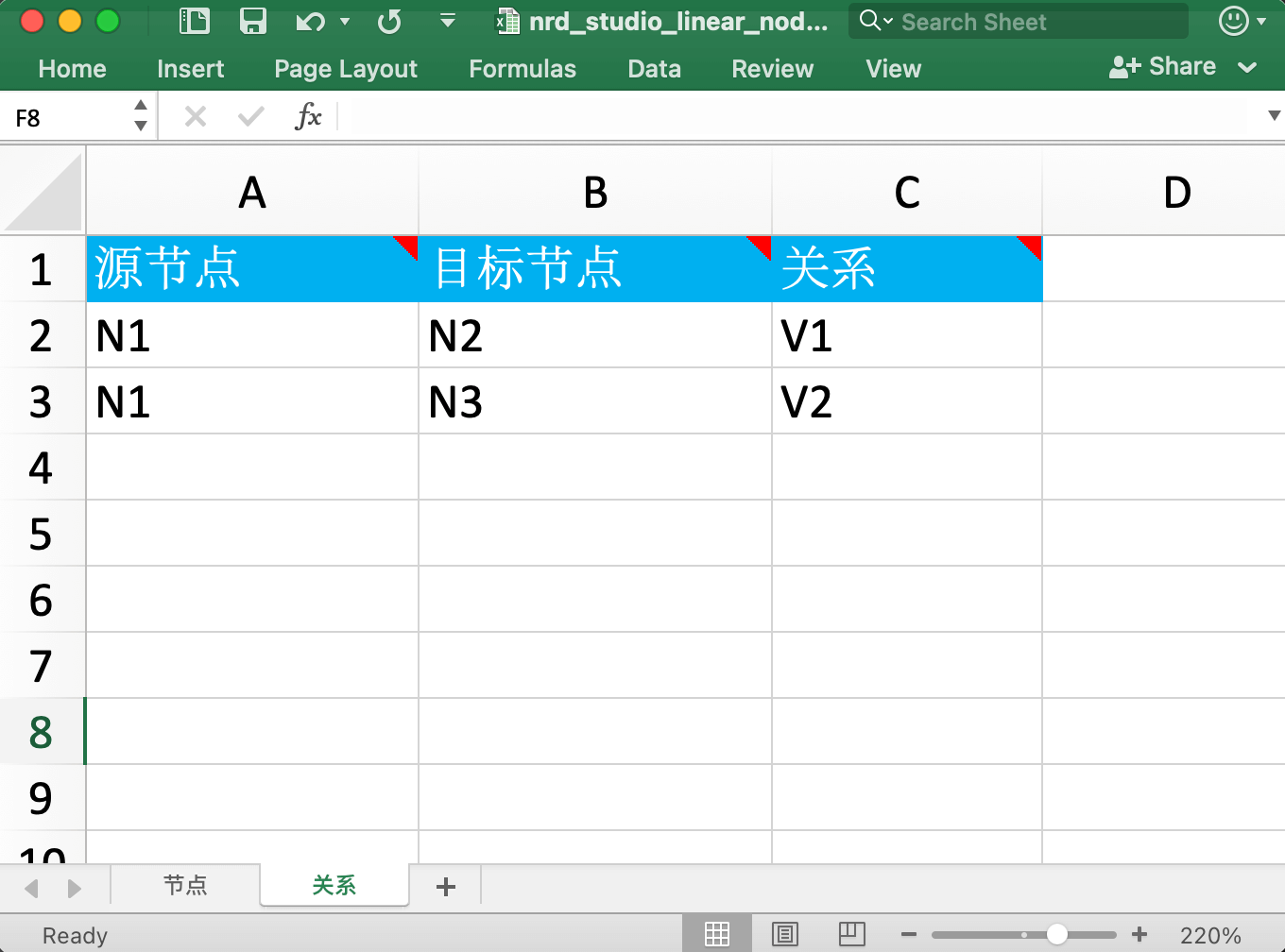
Task: Click the Undo arrow icon
Action: (x=309, y=21)
